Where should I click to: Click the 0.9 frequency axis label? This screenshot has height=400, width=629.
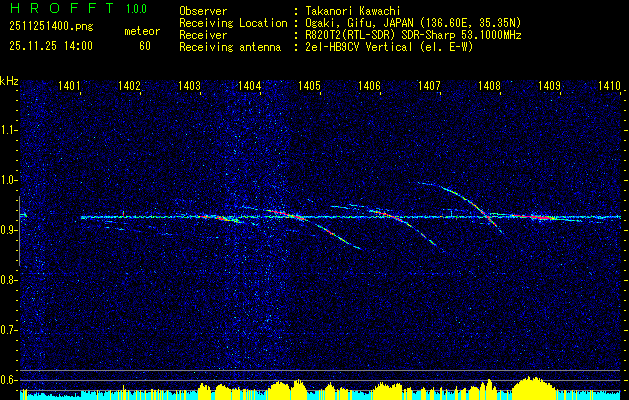(x=8, y=230)
